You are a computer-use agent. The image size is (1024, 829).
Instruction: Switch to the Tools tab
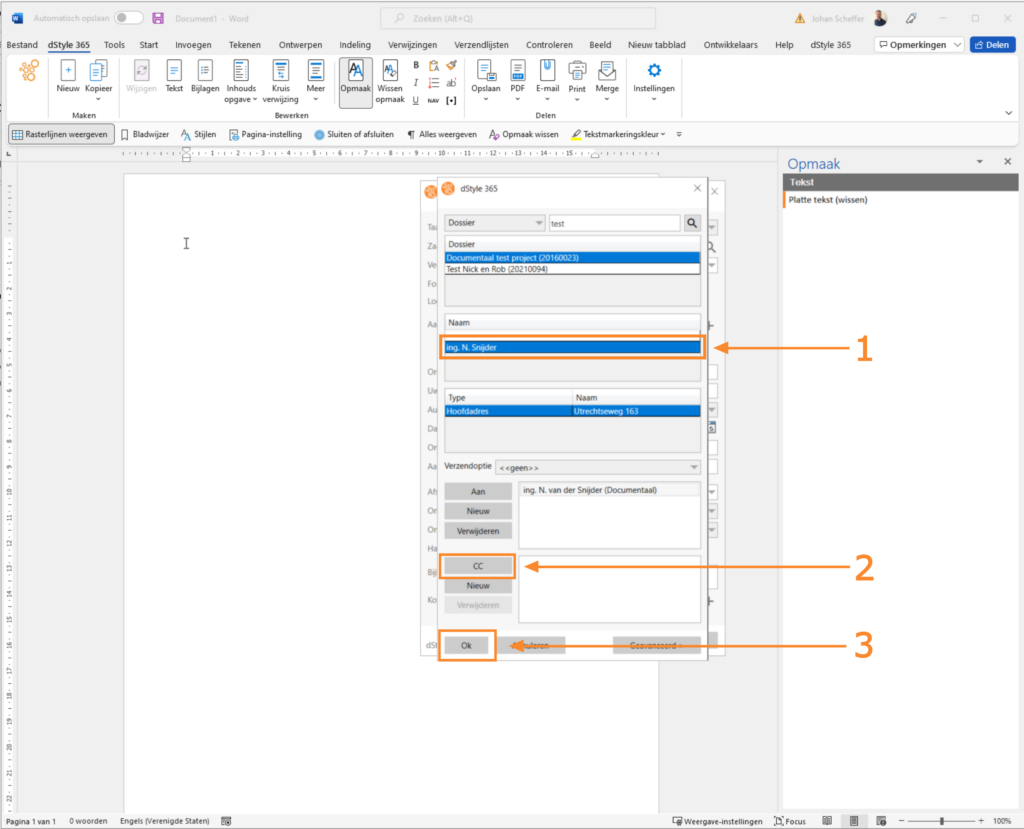114,45
